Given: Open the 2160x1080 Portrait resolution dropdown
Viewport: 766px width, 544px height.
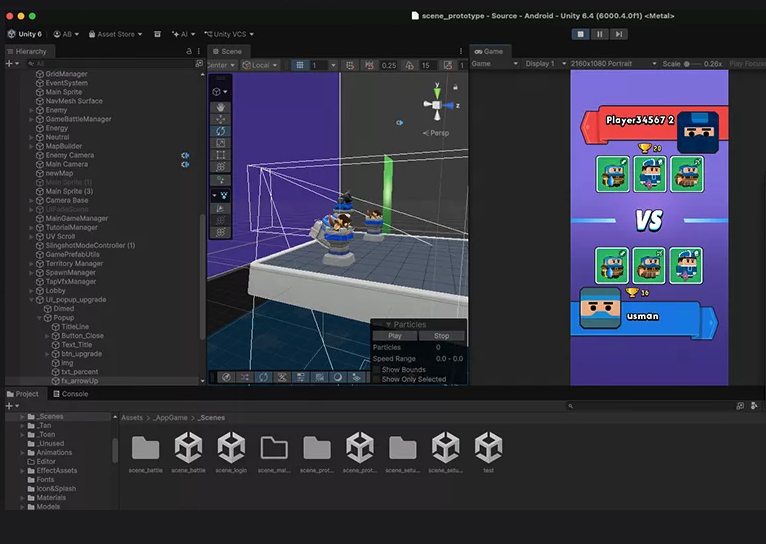Looking at the screenshot, I should [614, 63].
